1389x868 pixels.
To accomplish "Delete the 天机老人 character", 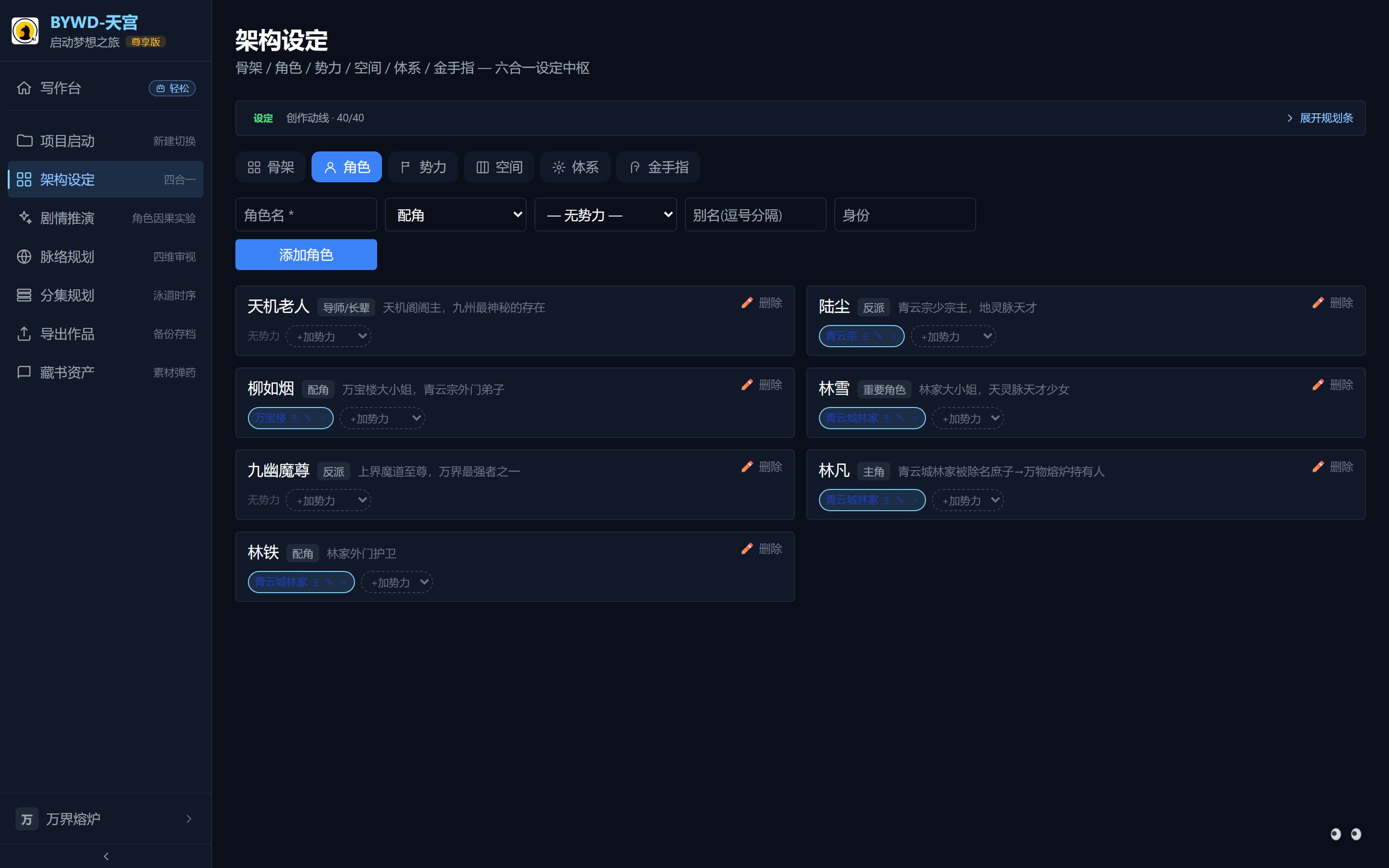I will point(770,302).
